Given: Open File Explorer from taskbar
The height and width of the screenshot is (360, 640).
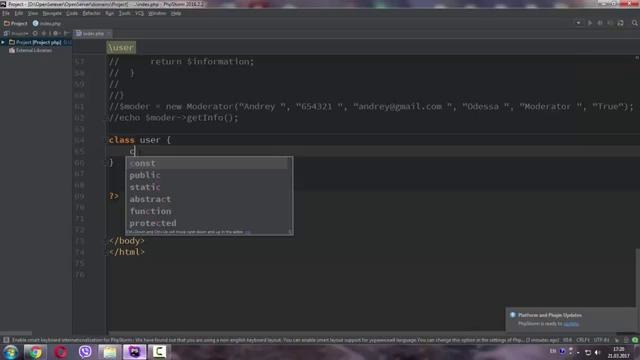Looking at the screenshot, I should click(109, 352).
